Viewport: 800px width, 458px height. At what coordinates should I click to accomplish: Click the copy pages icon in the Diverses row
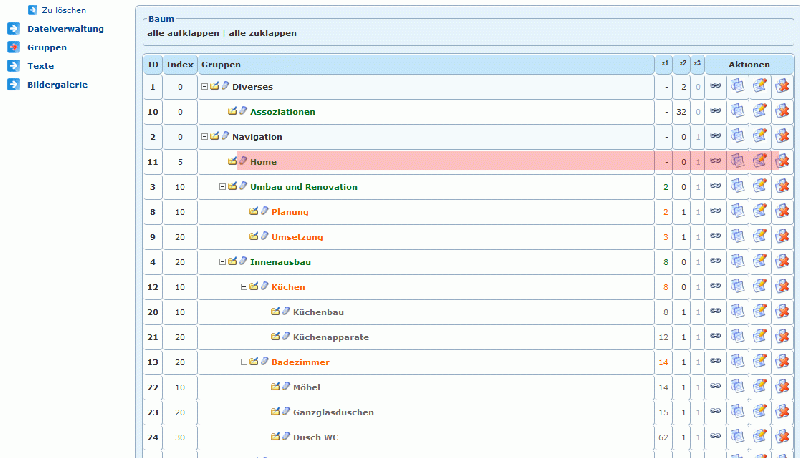(x=737, y=86)
